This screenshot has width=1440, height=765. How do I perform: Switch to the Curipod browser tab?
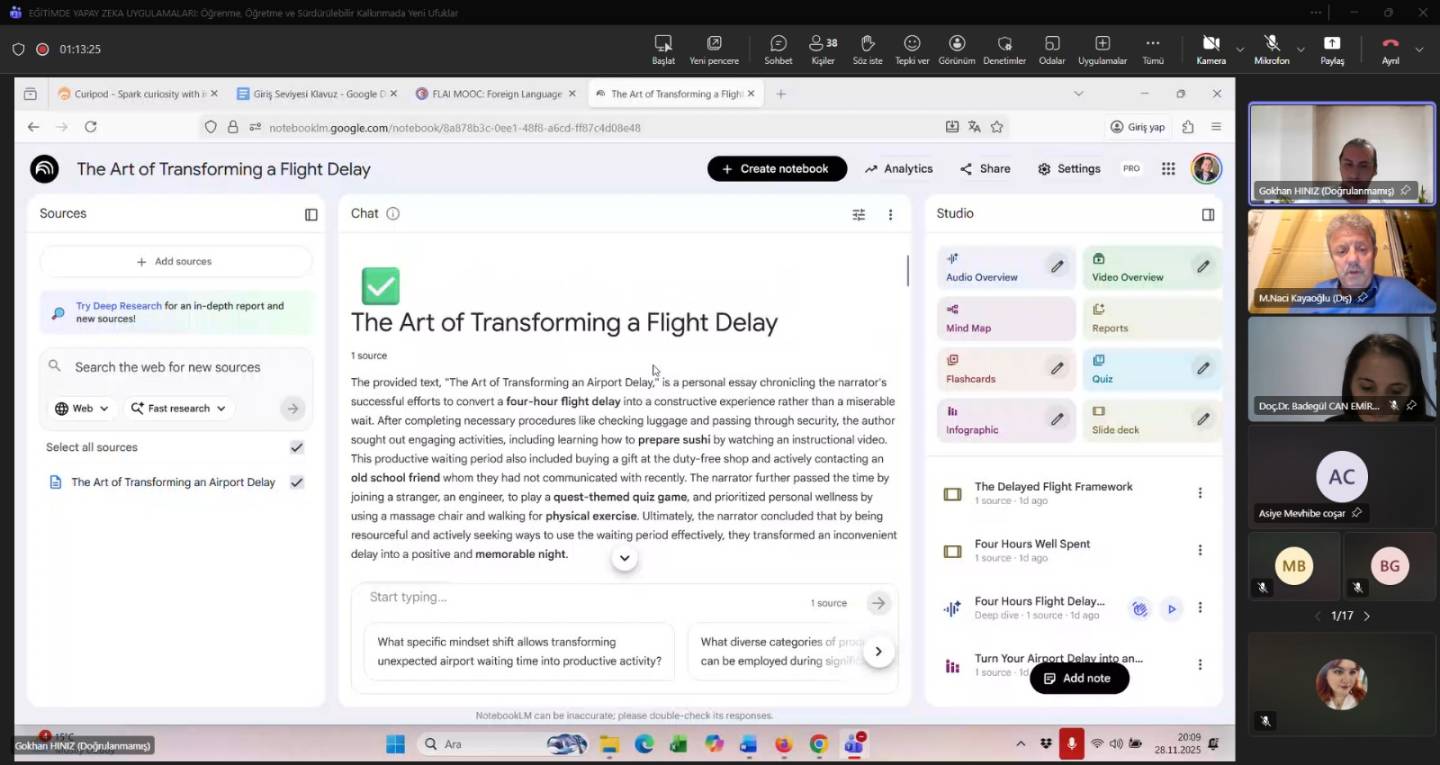click(132, 94)
